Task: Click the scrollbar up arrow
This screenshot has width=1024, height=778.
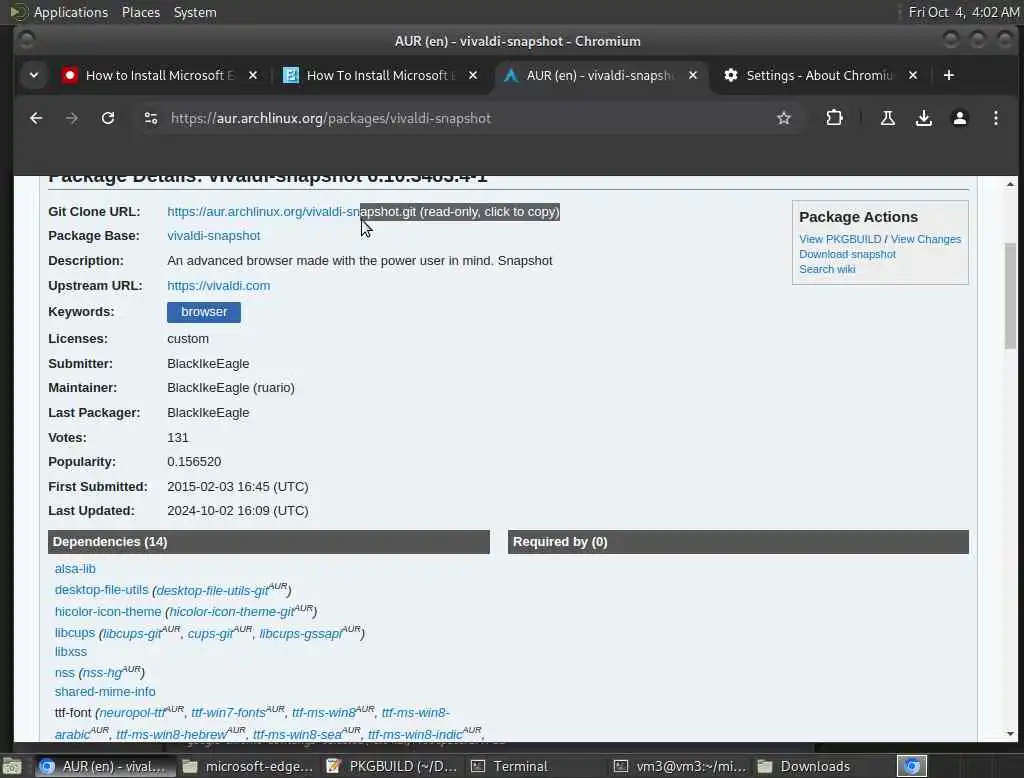Action: [1010, 184]
